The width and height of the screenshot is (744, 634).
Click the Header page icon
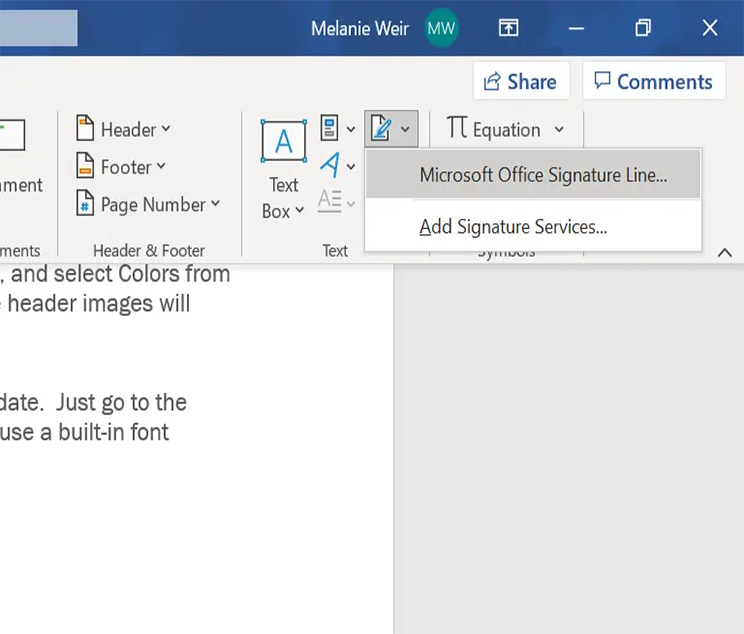(x=85, y=128)
